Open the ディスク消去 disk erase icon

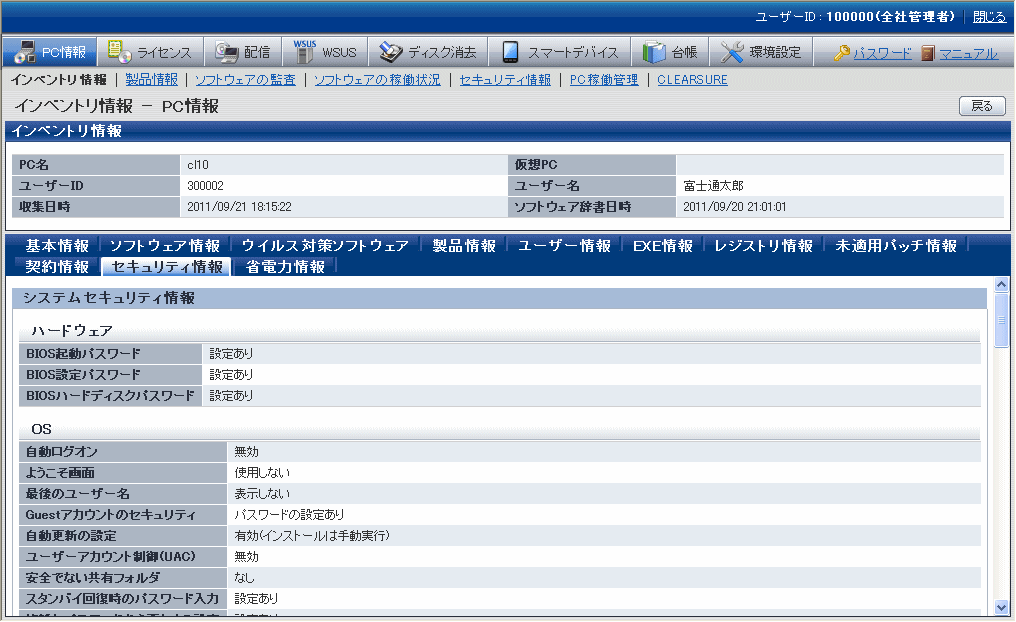(x=391, y=52)
